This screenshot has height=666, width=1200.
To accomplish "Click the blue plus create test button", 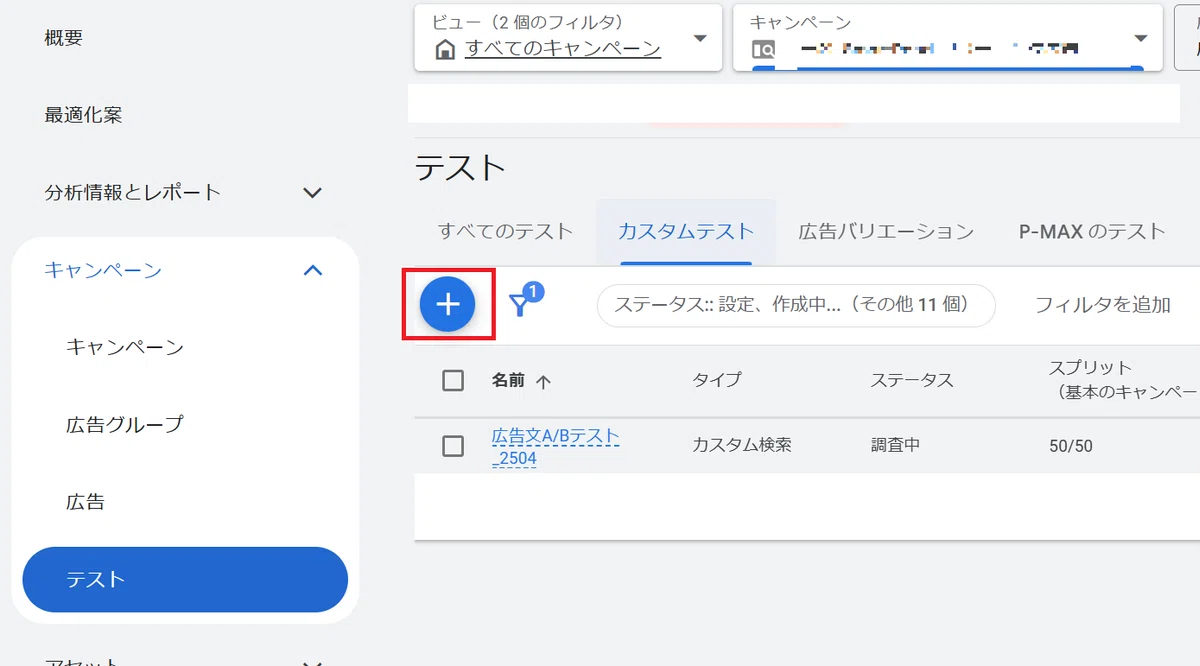I will 447,305.
